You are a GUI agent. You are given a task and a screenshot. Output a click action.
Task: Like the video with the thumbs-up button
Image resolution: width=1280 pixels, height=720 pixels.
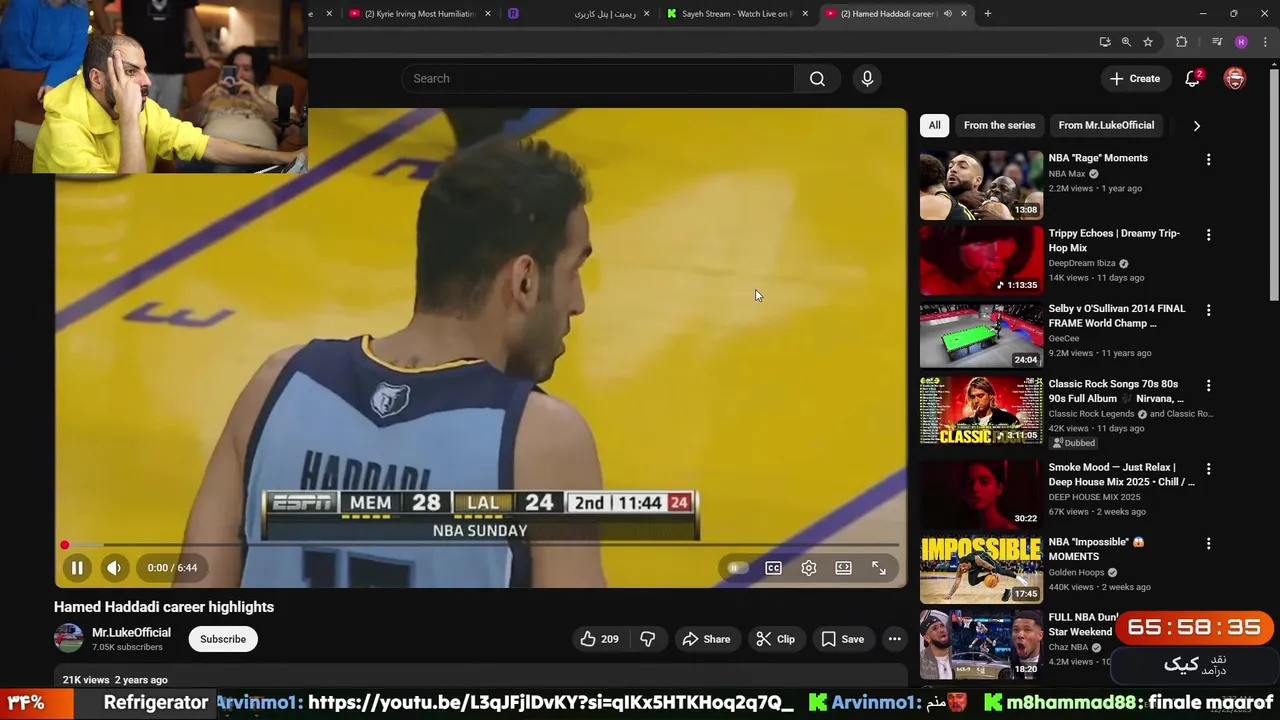(599, 639)
